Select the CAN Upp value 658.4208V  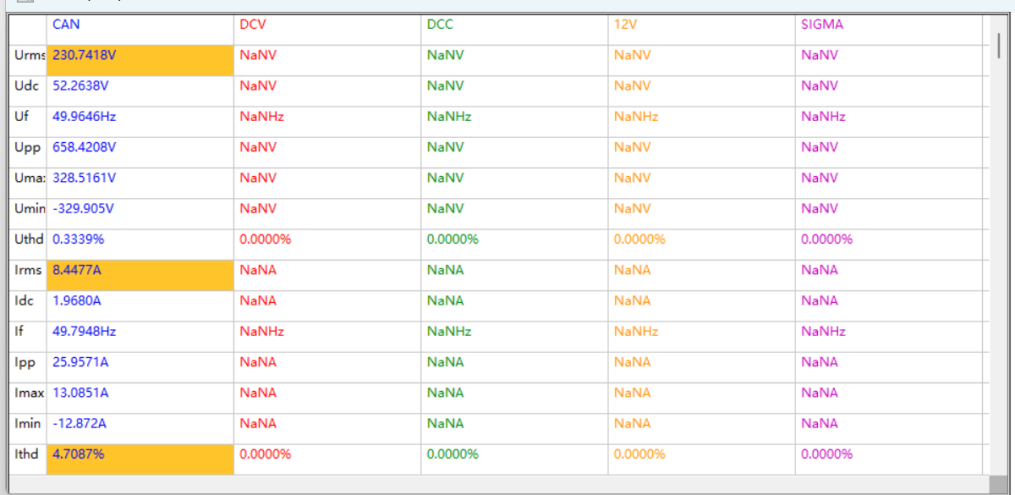[85, 148]
